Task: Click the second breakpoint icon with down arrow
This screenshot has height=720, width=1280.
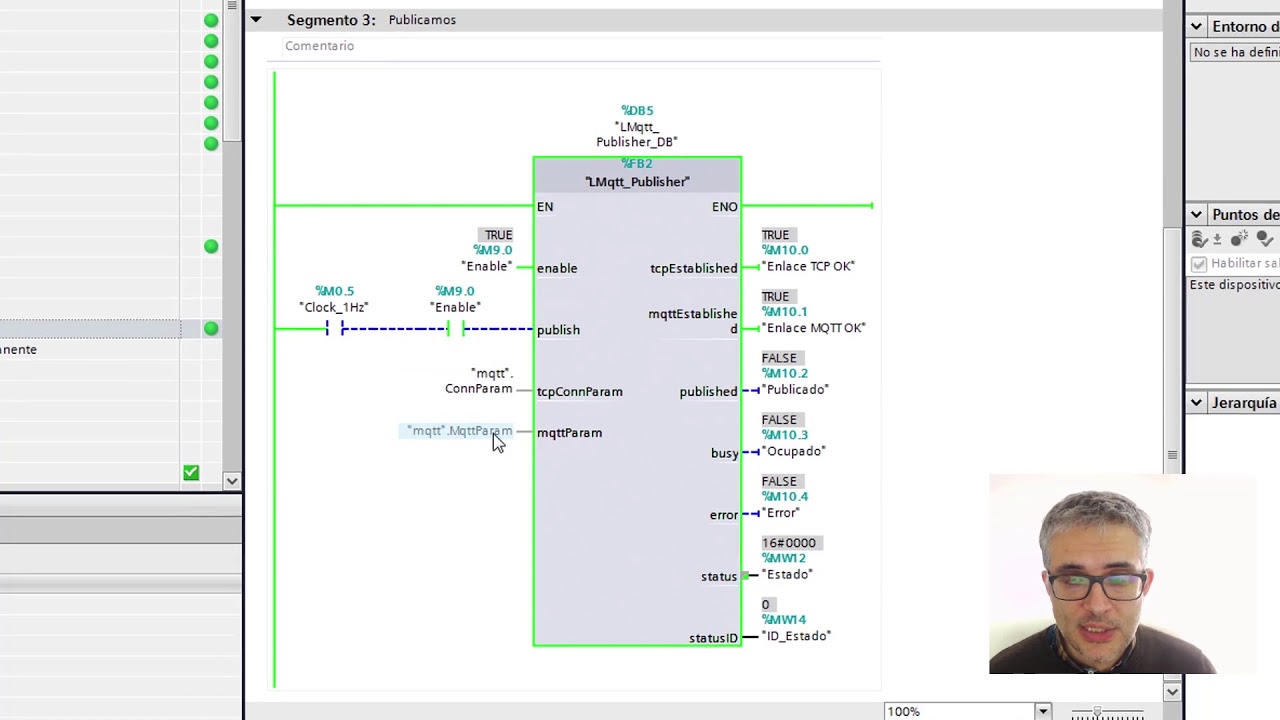Action: pos(1219,239)
